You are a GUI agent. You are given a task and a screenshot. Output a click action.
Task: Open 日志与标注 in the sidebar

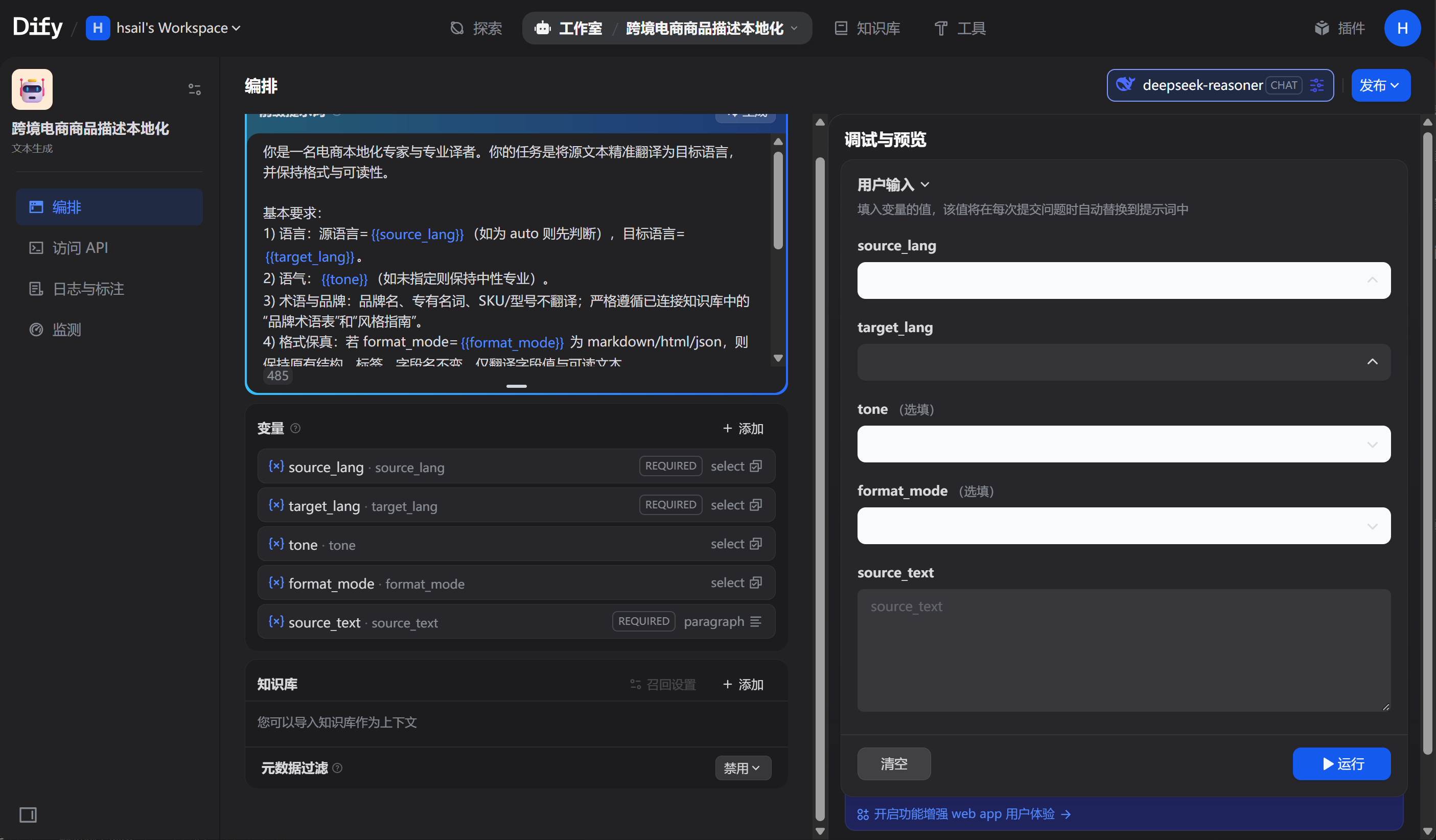pos(109,289)
